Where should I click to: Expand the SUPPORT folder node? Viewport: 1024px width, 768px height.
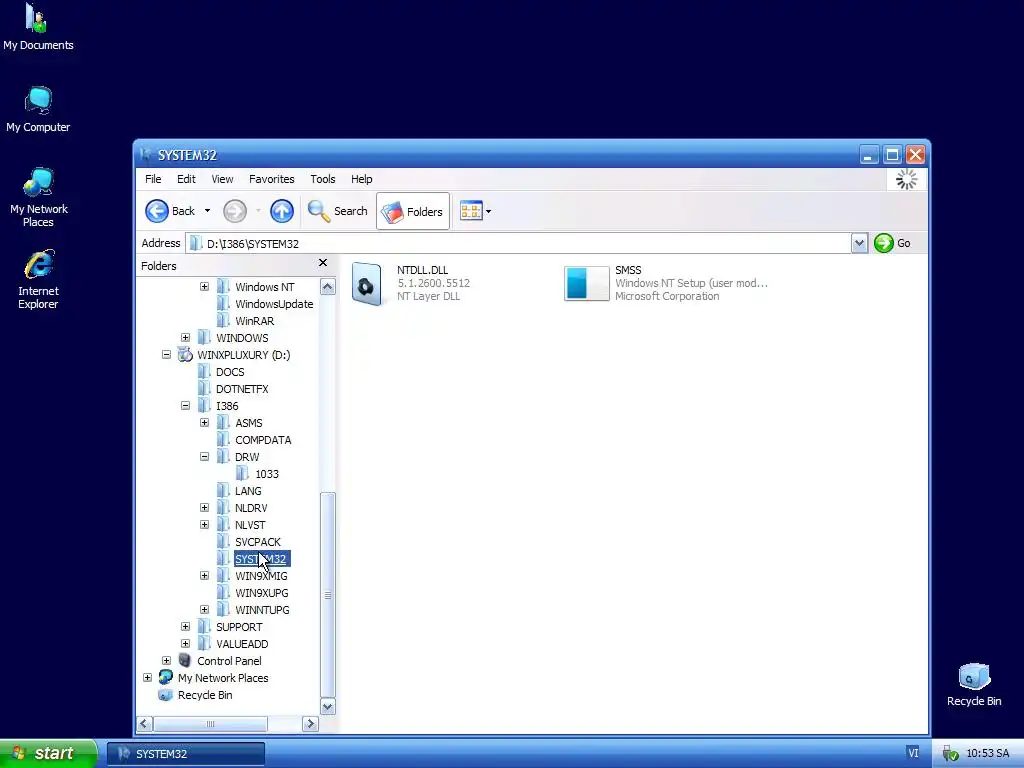(x=185, y=626)
